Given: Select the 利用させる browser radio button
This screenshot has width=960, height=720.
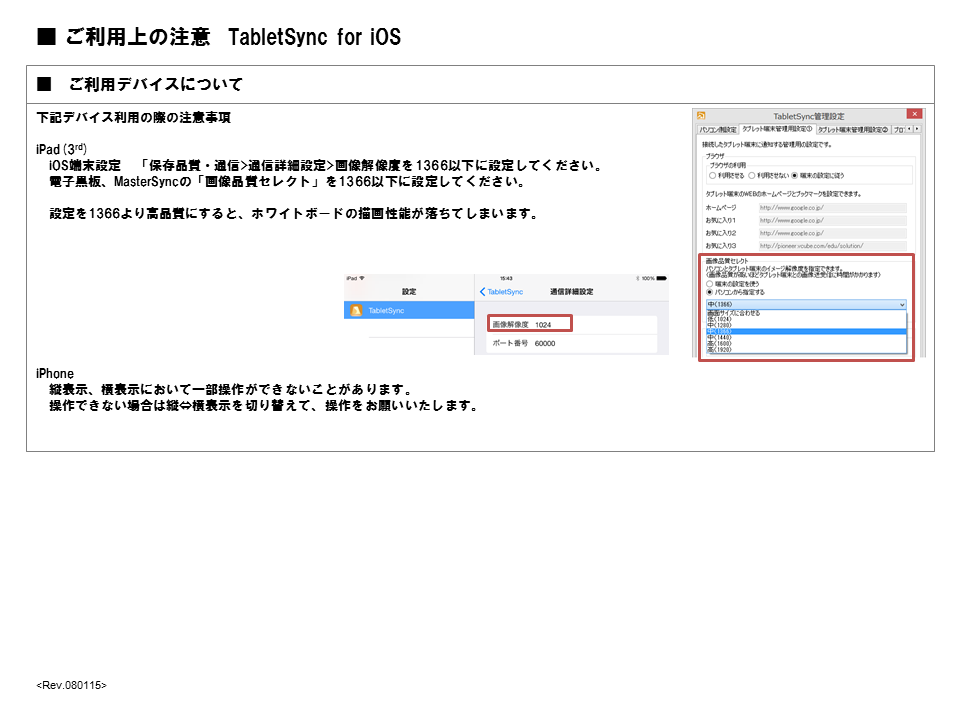Looking at the screenshot, I should [713, 174].
